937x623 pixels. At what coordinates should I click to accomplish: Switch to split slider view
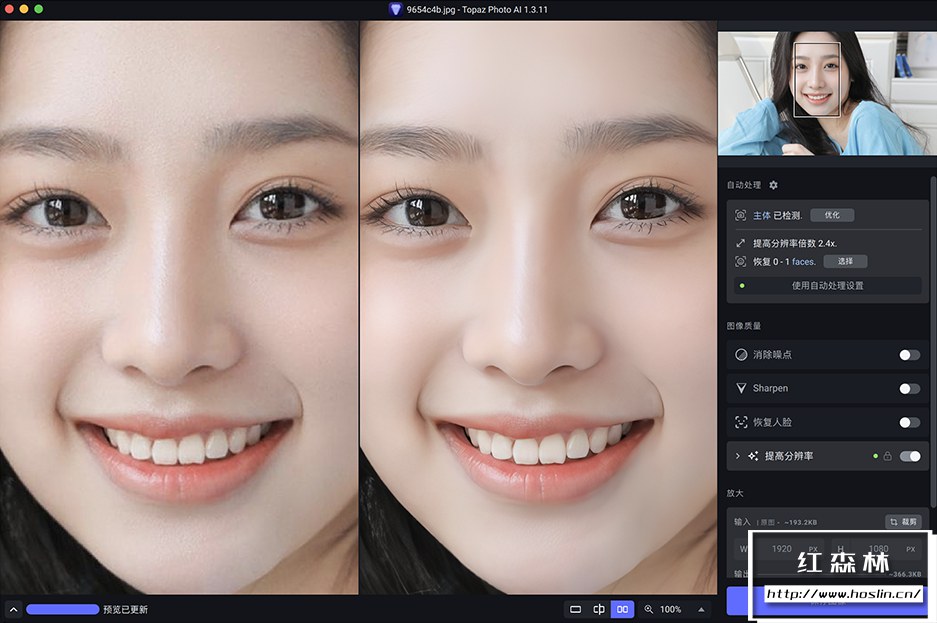point(598,609)
